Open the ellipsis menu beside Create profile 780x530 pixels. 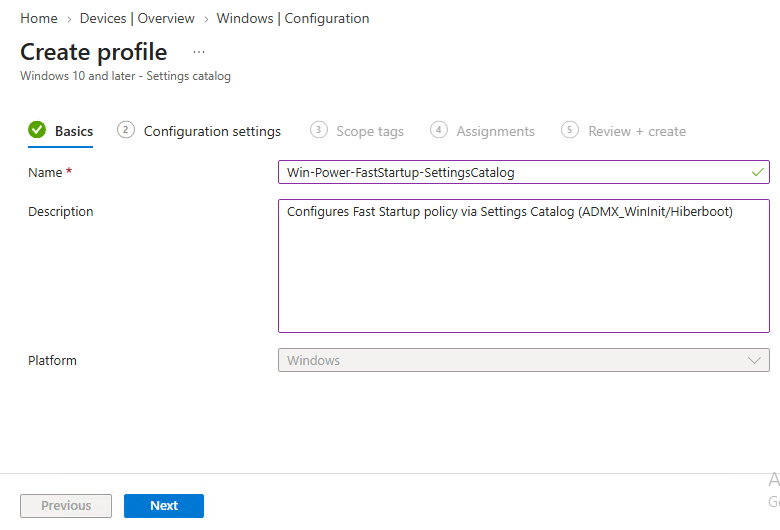pos(199,52)
